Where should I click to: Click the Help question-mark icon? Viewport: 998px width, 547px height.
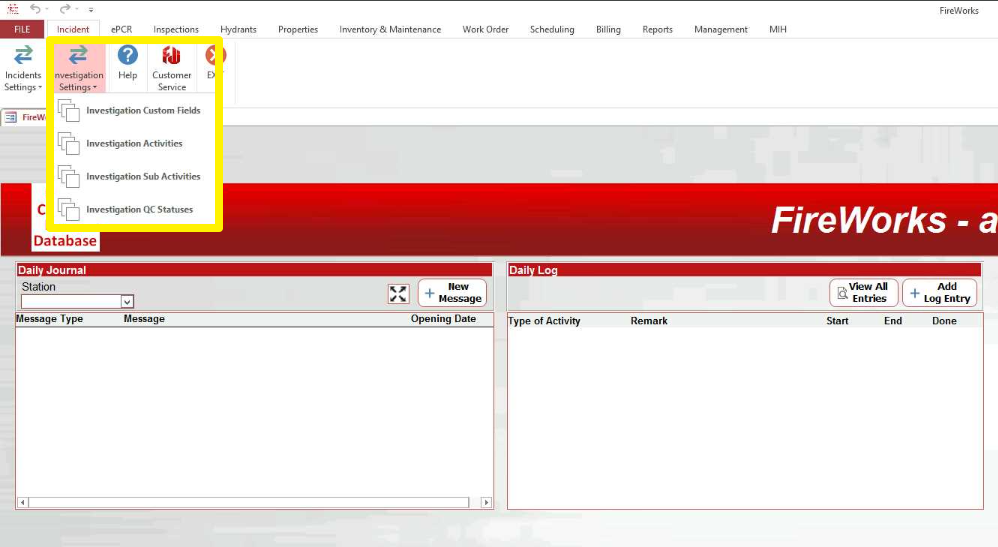pos(127,55)
